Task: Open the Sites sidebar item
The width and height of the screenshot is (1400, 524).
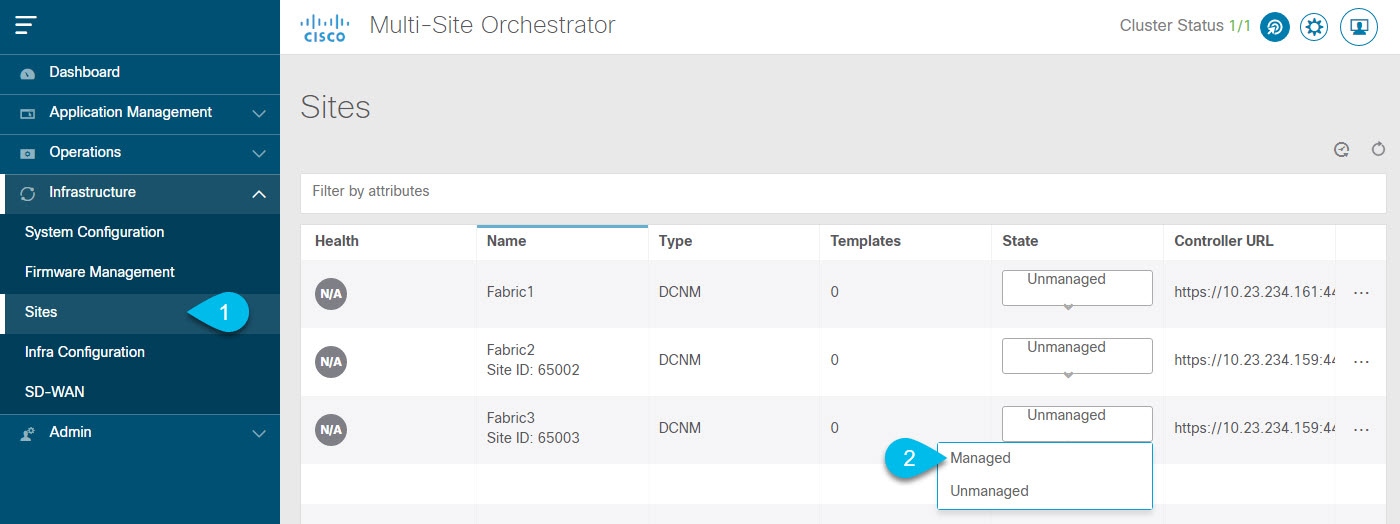Action: tap(140, 313)
